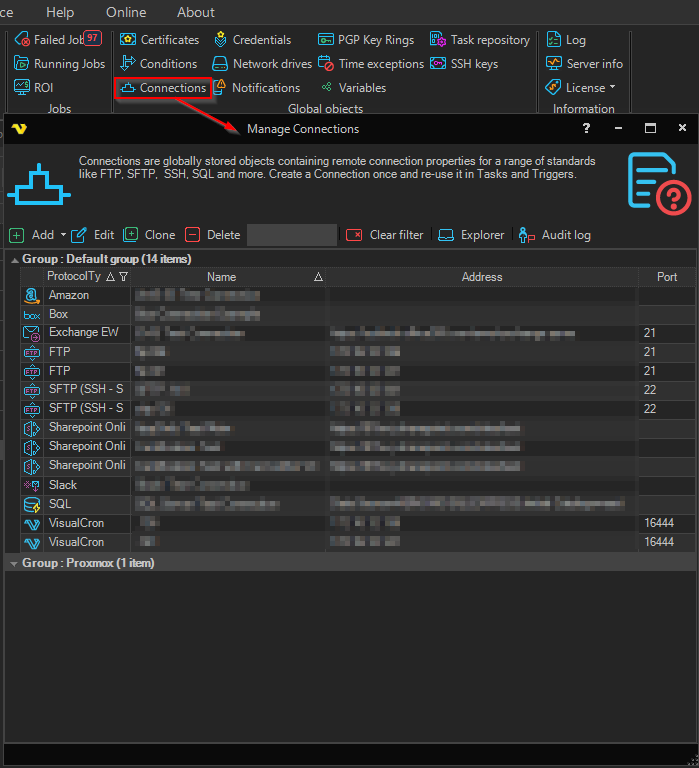Screen dimensions: 699x768
Task: Open Certificates from the ribbon
Action: click(x=160, y=40)
